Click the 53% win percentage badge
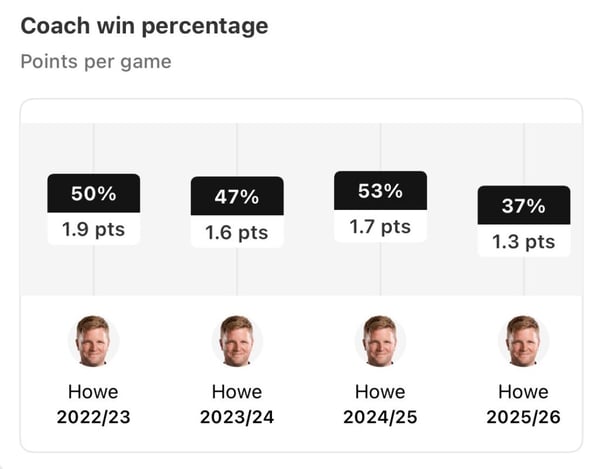This screenshot has height=469, width=600. [380, 191]
